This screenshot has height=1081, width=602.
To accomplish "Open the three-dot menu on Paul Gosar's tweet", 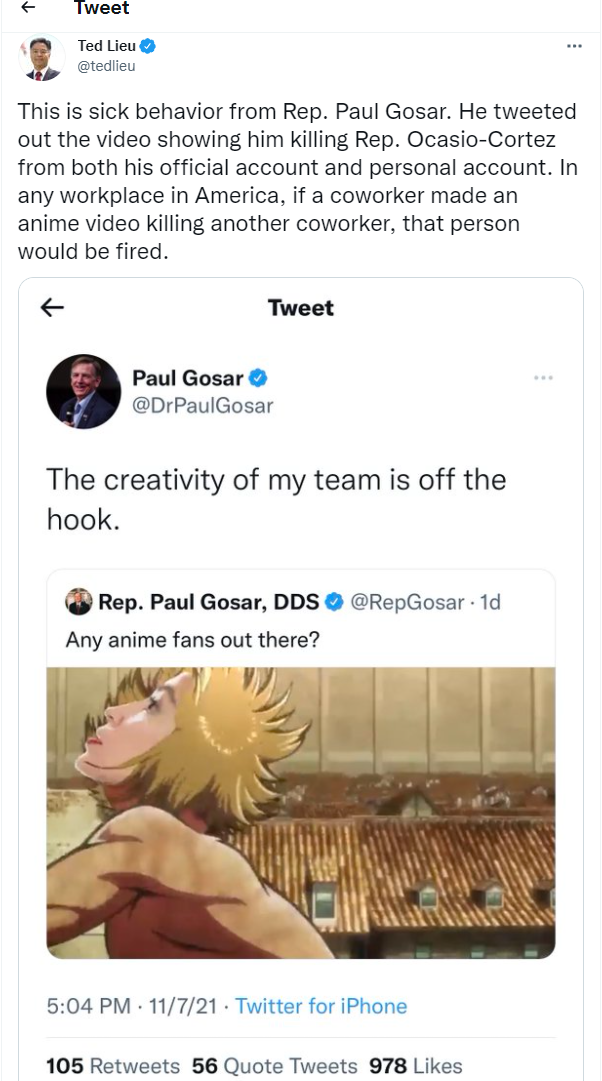I will pos(543,378).
